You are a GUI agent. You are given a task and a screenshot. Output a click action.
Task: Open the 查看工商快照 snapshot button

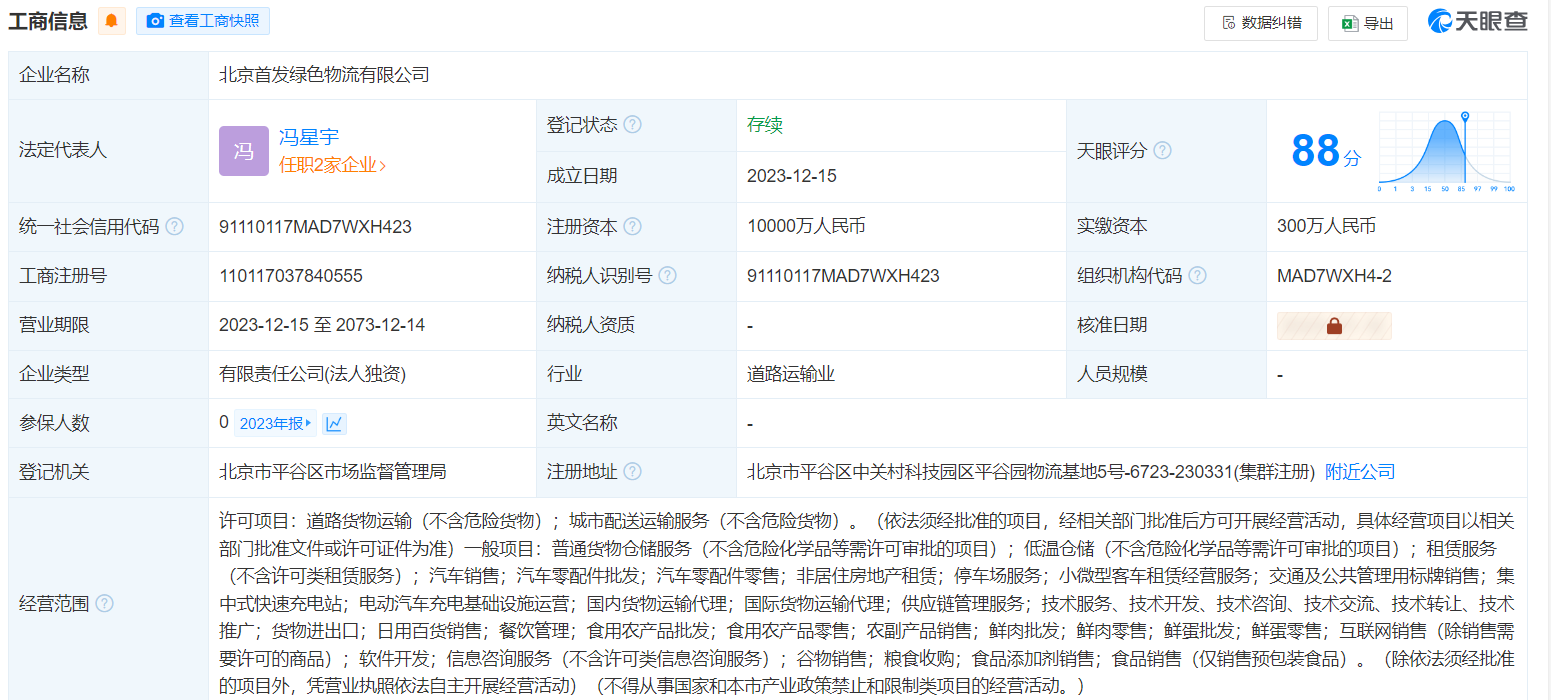tap(203, 21)
